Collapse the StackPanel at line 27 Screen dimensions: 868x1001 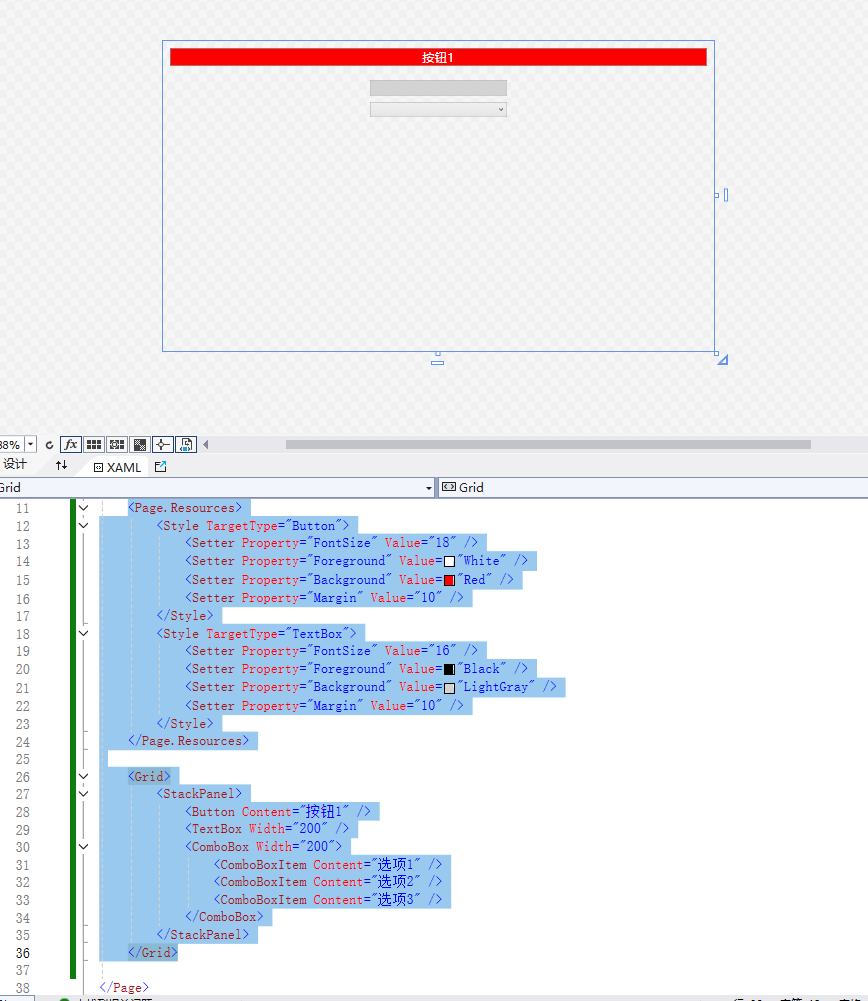coord(84,794)
